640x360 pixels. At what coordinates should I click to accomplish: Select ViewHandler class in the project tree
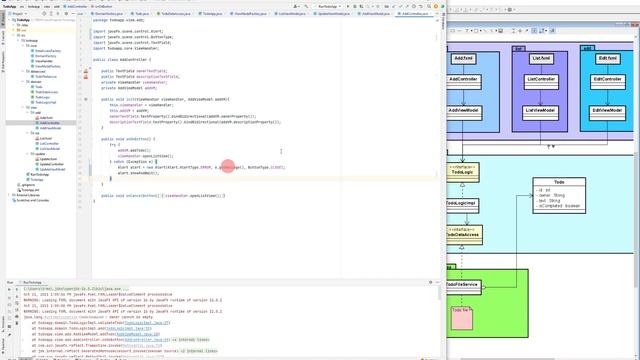pos(44,61)
